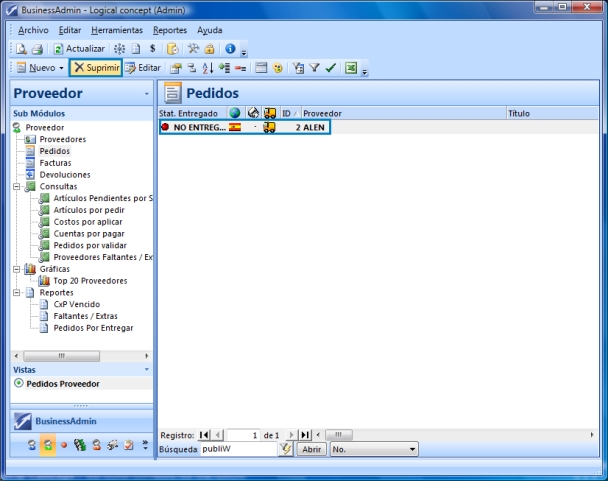This screenshot has width=608, height=481.
Task: Open the Reportes menu in the menu bar
Action: (x=170, y=30)
